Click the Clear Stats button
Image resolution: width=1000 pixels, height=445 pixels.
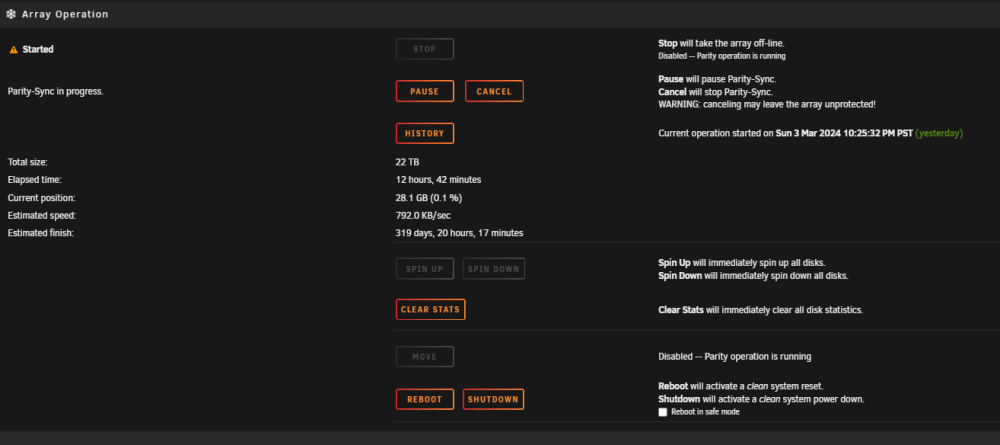click(x=430, y=309)
